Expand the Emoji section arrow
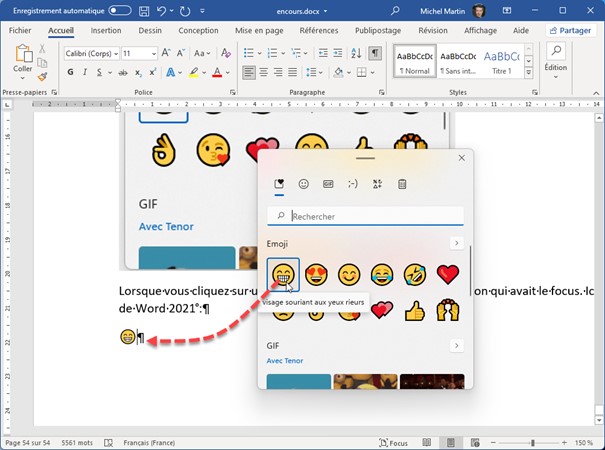Image resolution: width=605 pixels, height=450 pixels. (x=457, y=243)
